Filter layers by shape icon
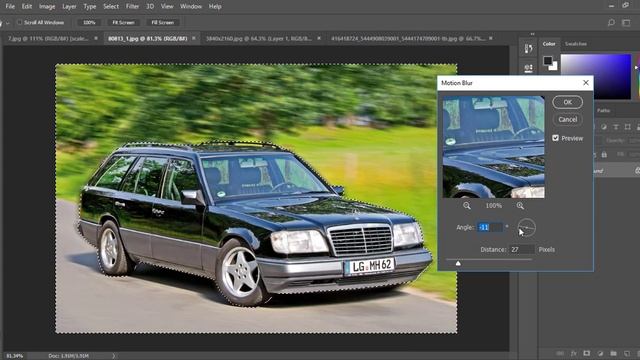Viewport: 640px width, 360px height. click(x=627, y=127)
